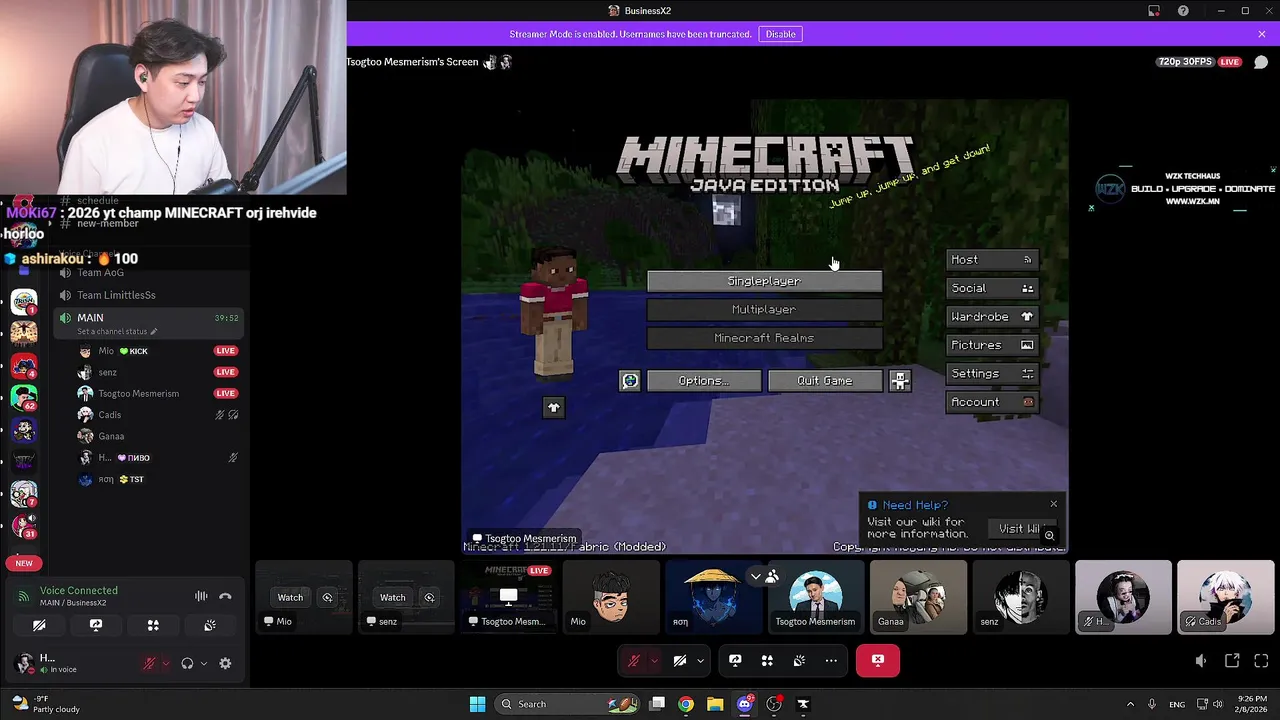Jump to NEW unread servers indicator
The image size is (1280, 720).
pyautogui.click(x=24, y=563)
